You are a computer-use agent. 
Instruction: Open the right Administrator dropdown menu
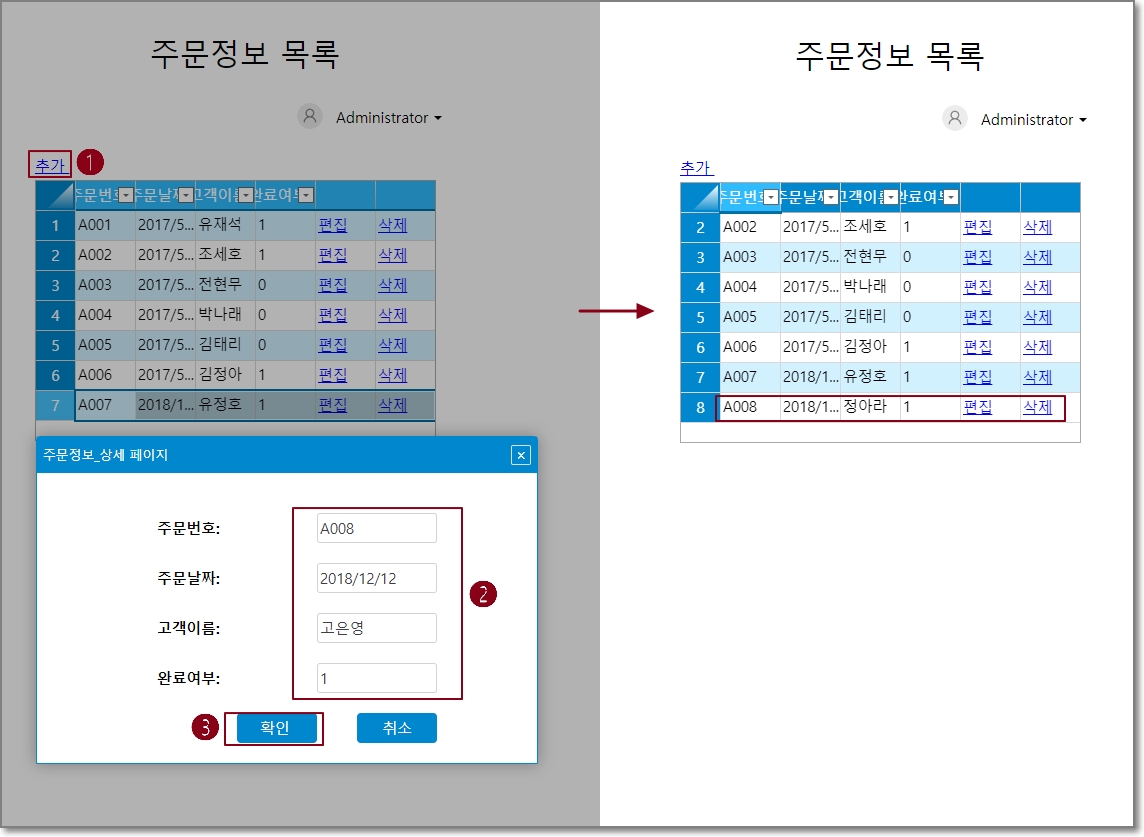1033,120
